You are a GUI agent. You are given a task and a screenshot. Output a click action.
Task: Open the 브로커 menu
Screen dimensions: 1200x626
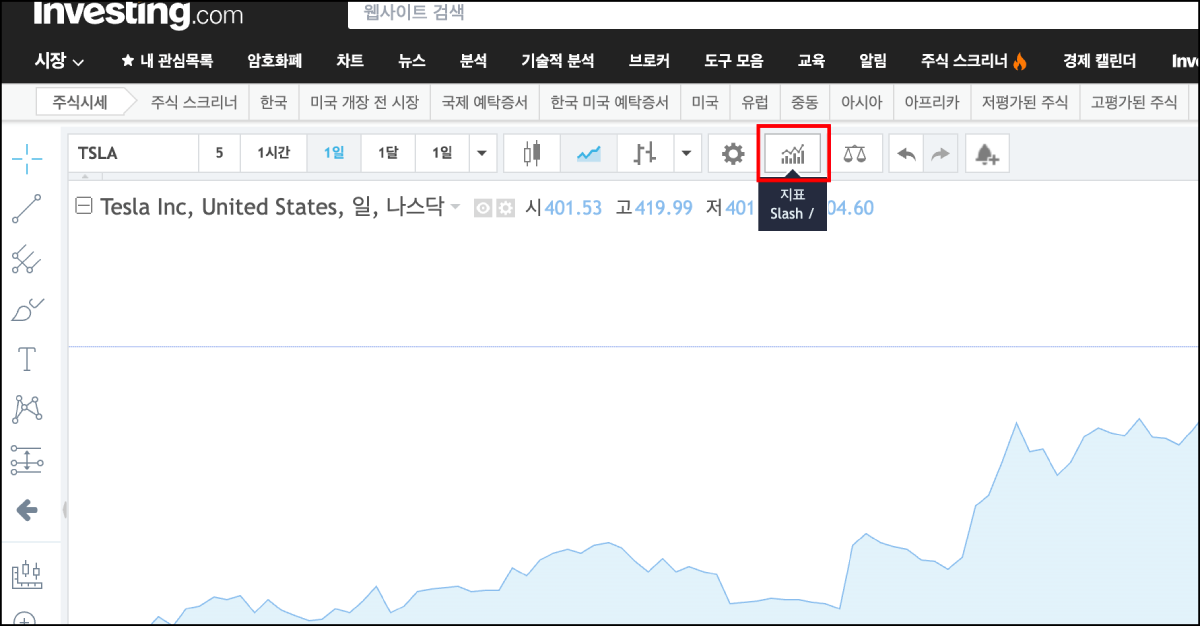click(649, 61)
